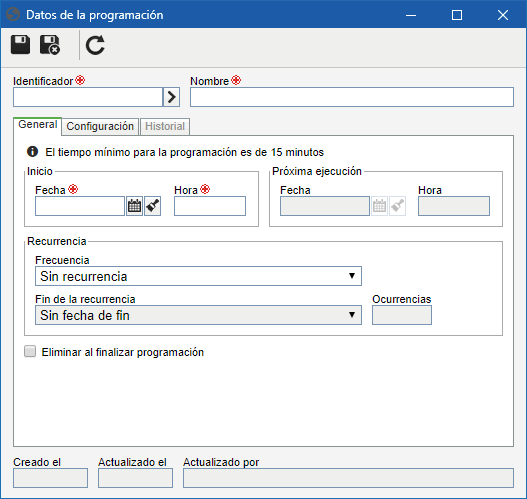This screenshot has height=499, width=527.
Task: Click the globe icon in title bar
Action: tap(13, 15)
